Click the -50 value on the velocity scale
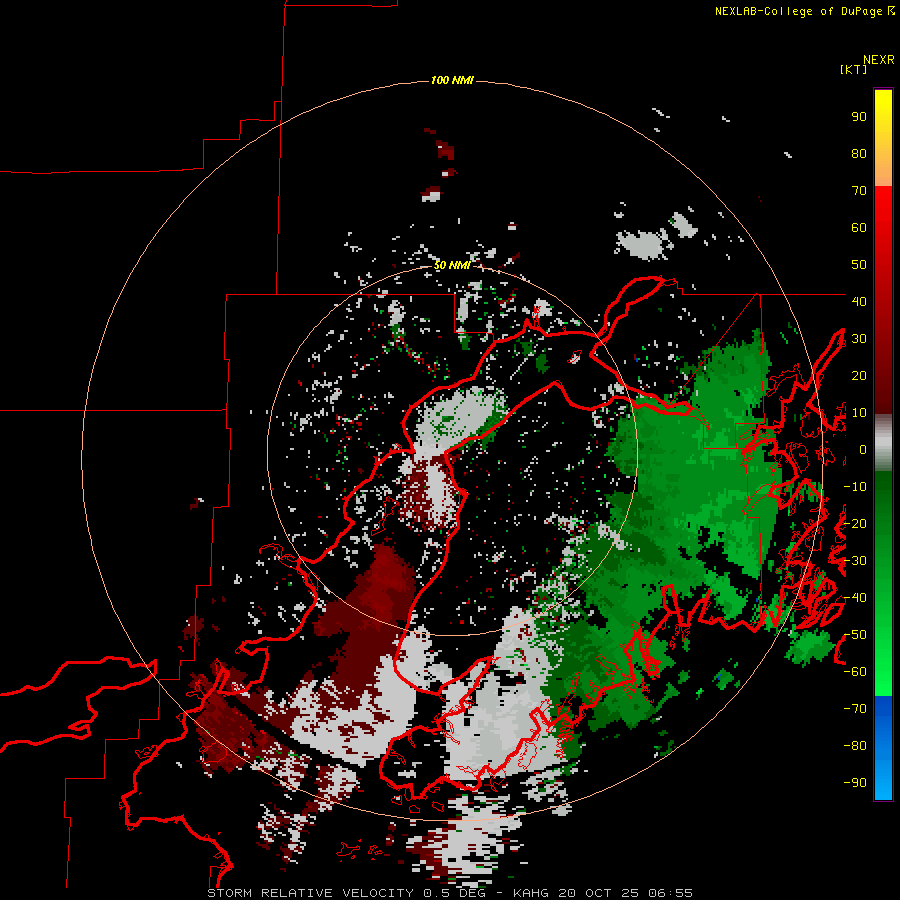Image resolution: width=900 pixels, height=900 pixels. coord(855,635)
